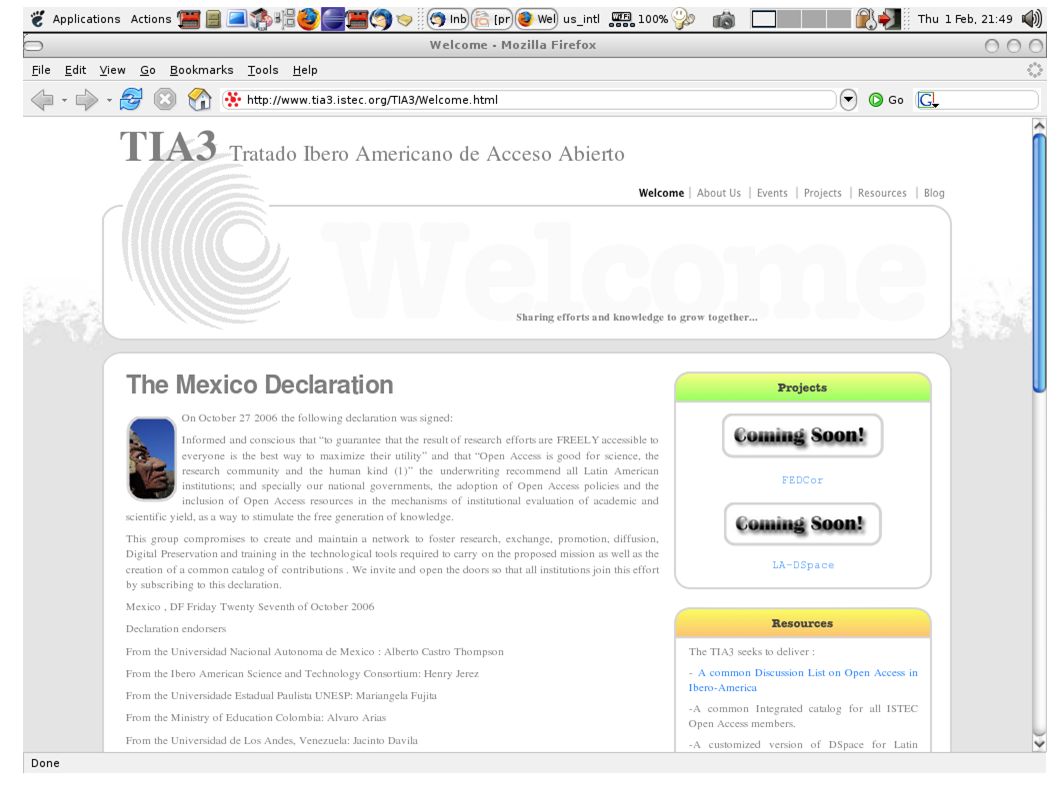Open the forward button history arrow
Viewport: 1058px width, 793px height.
[109, 101]
